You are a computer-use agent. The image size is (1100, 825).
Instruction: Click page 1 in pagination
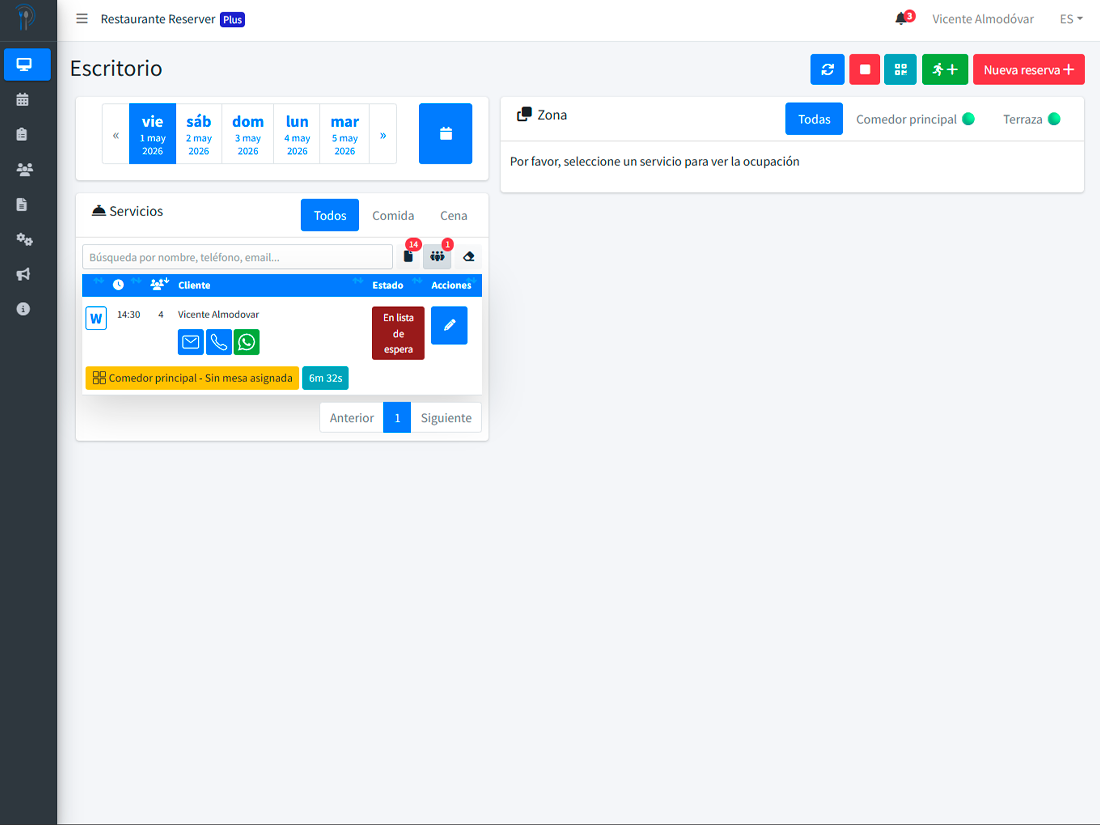point(397,417)
